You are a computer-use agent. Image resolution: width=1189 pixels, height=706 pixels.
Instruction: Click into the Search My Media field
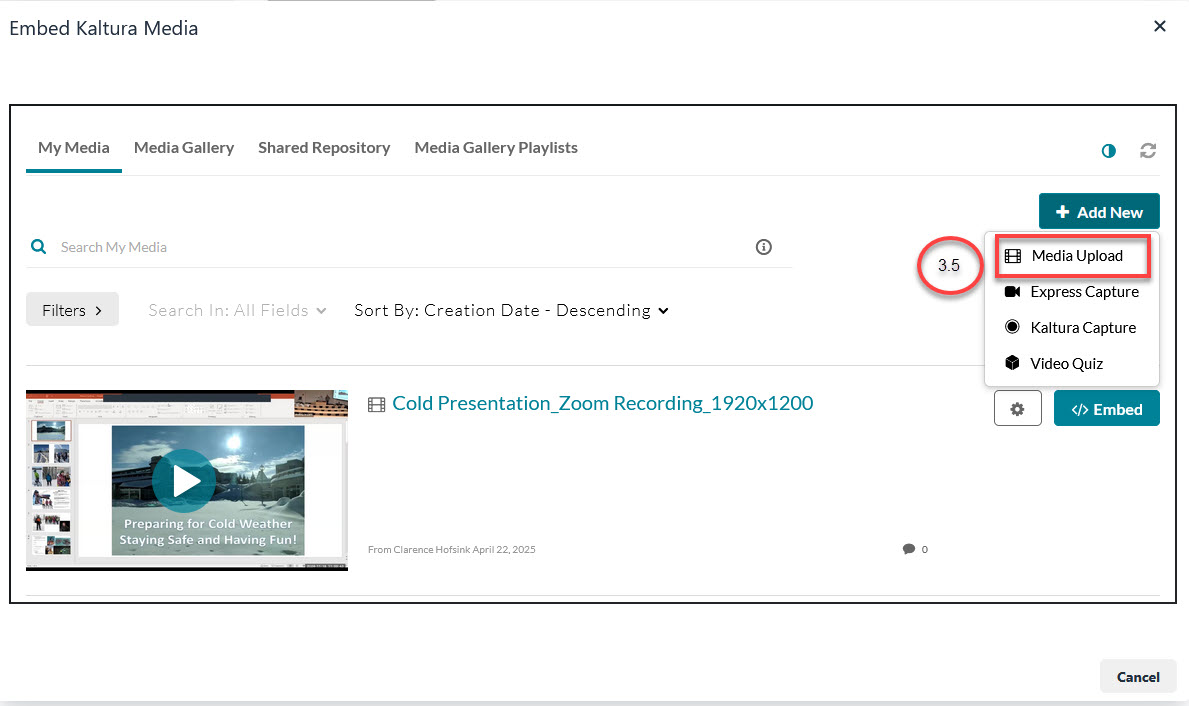tap(400, 247)
